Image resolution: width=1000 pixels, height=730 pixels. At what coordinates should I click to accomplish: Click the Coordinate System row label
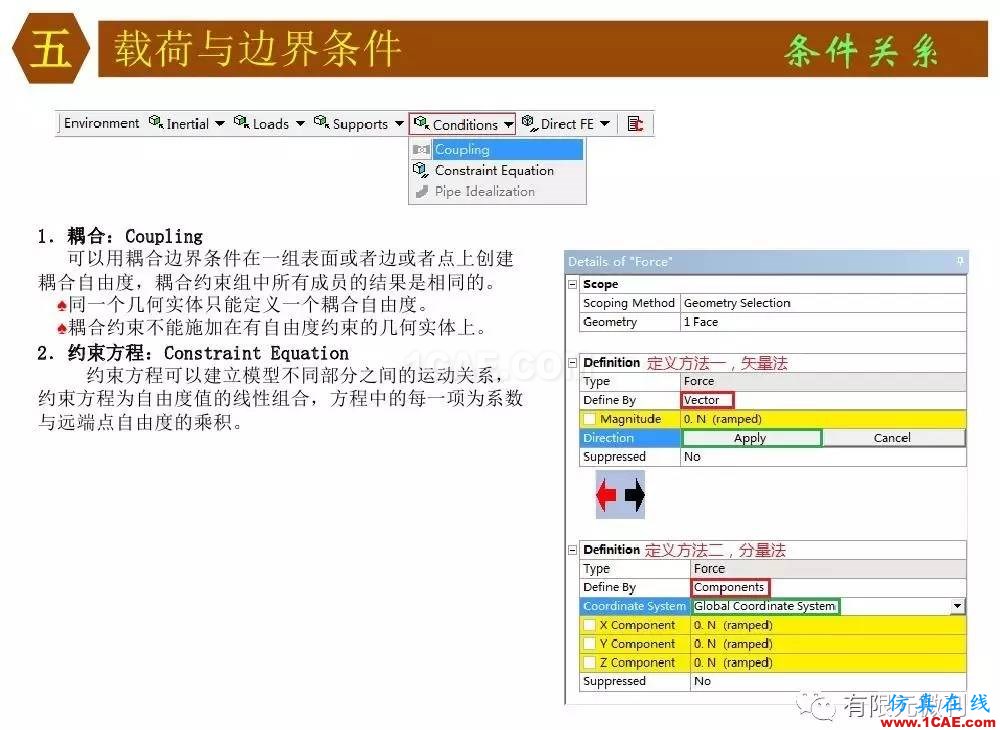[635, 606]
